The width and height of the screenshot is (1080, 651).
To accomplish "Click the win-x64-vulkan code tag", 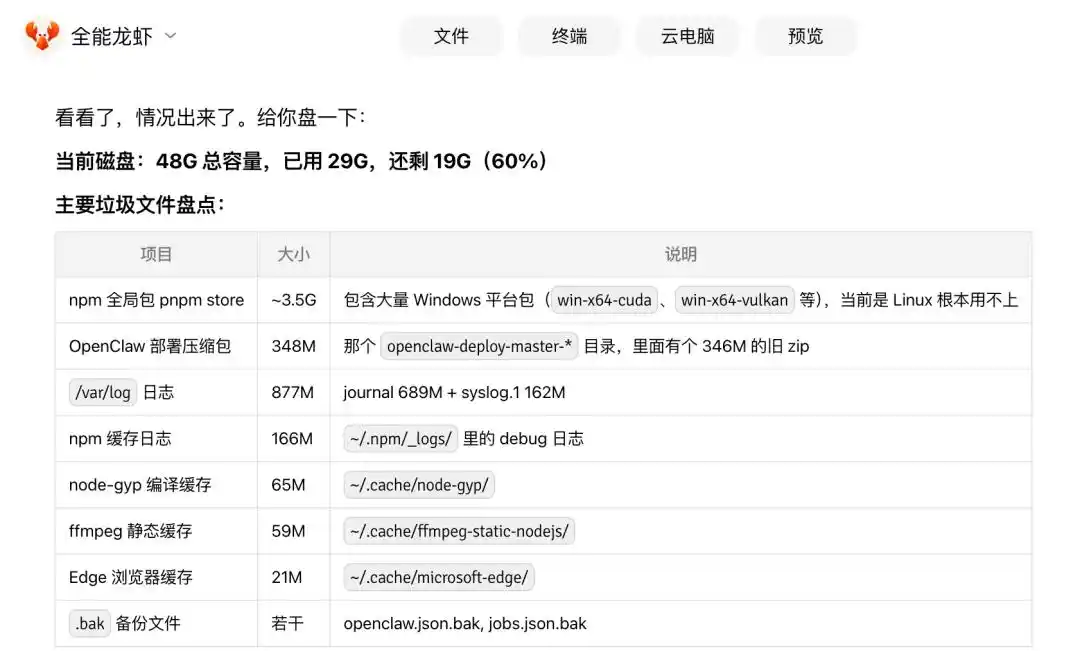I will (x=734, y=300).
